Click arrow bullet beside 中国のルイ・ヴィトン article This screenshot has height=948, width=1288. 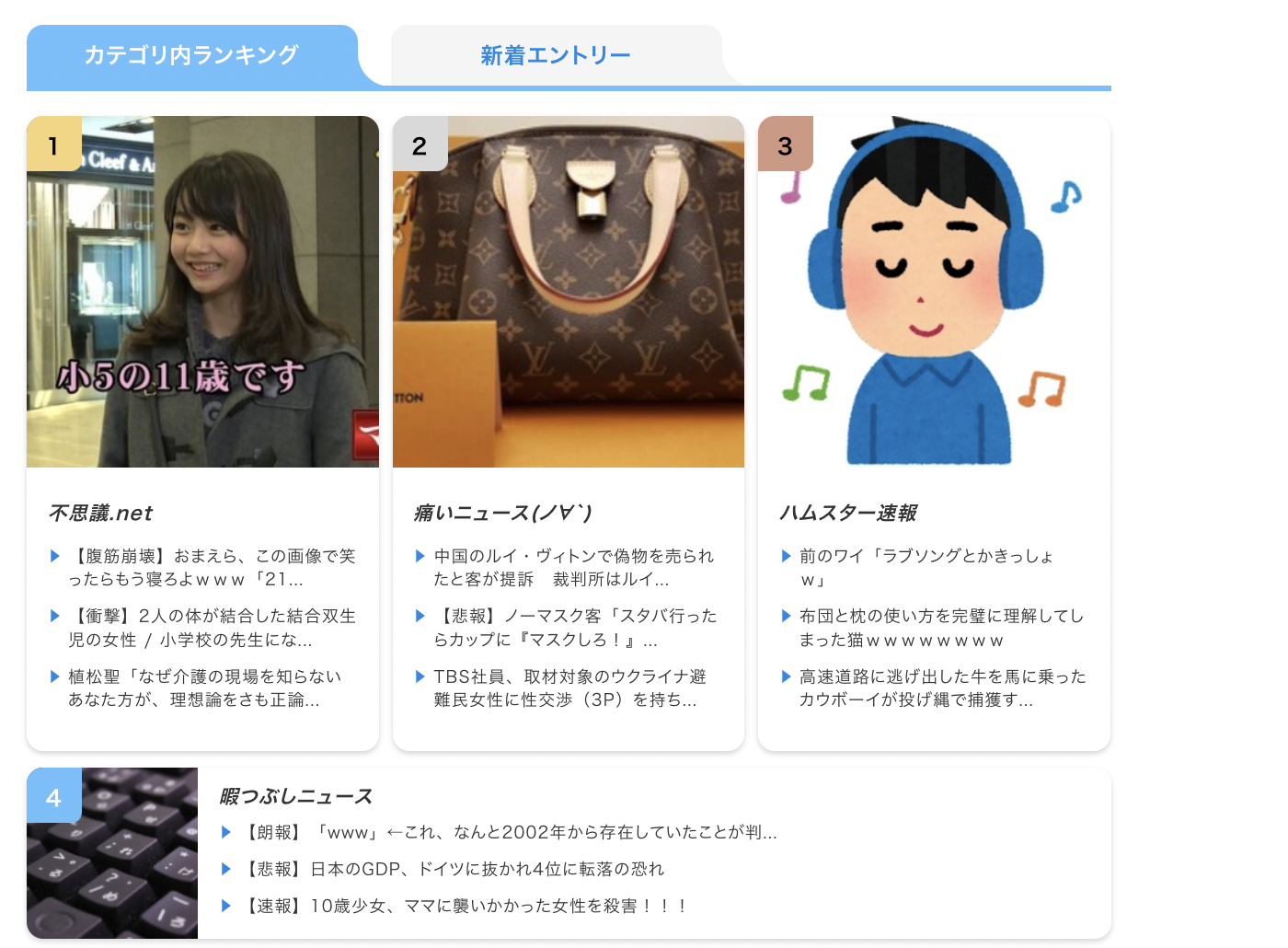coord(420,556)
